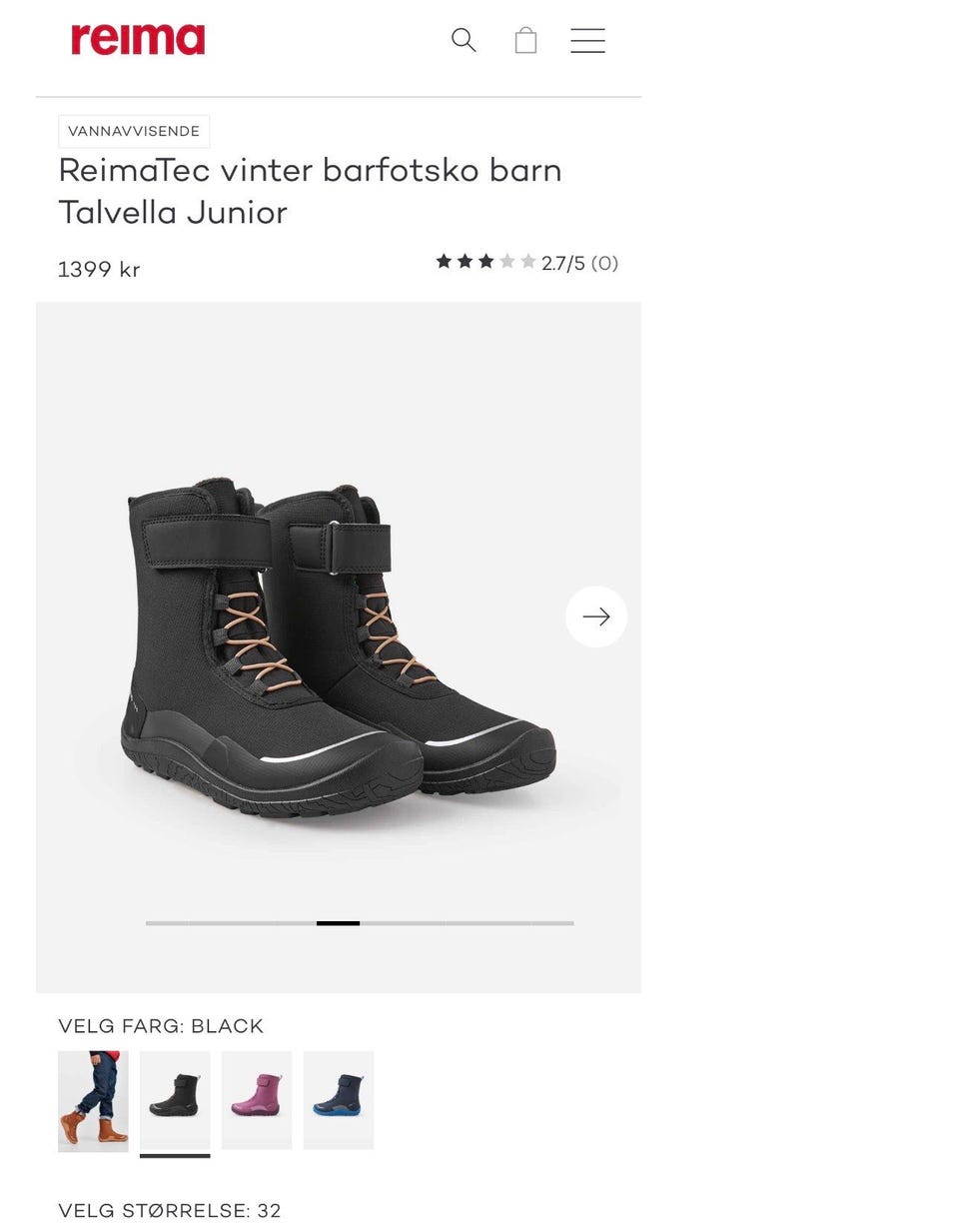Open the 2.7/5 (0) reviews link
This screenshot has height=1232, width=959.
click(x=579, y=263)
